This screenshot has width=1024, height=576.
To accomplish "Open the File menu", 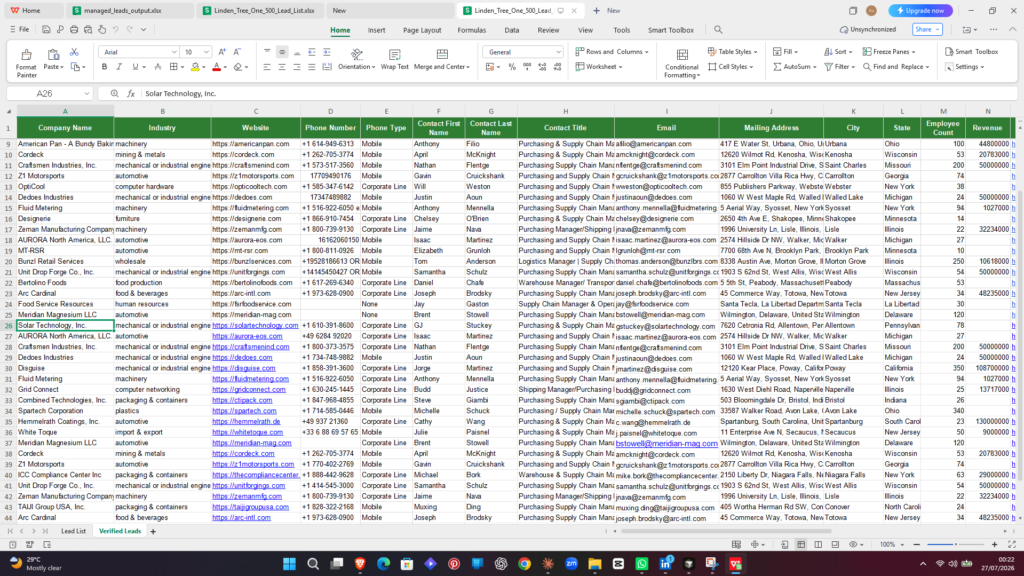I will 20,29.
